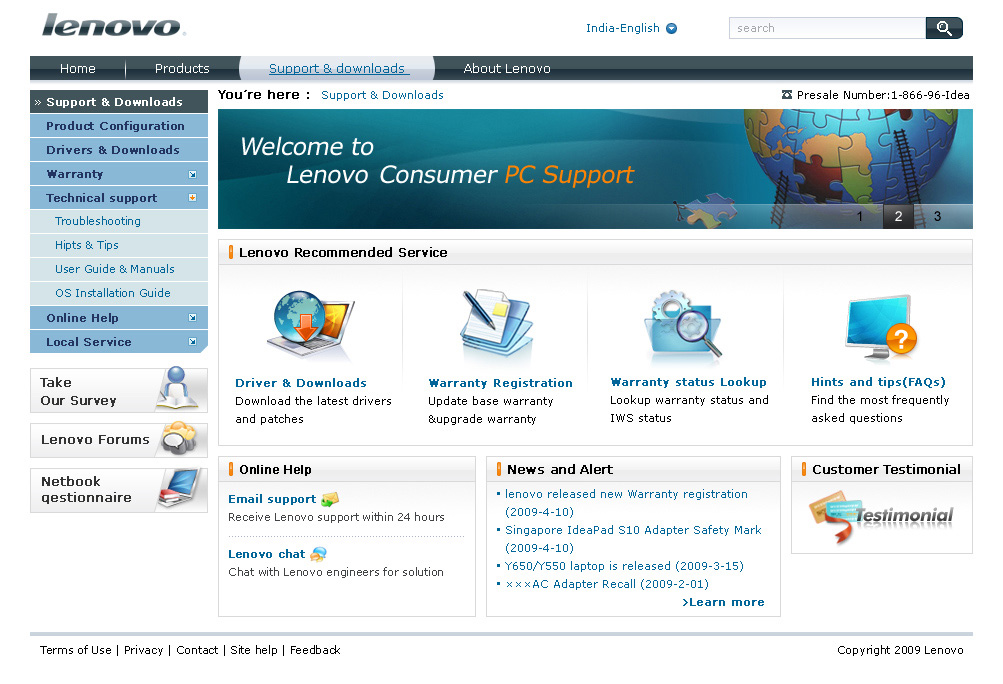Open the Contact footer link
This screenshot has width=1003, height=684.
(197, 650)
